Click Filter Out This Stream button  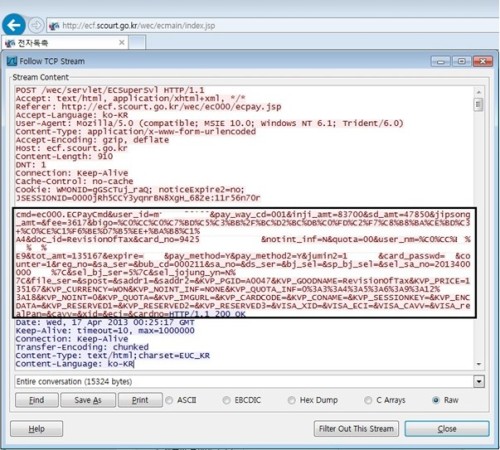coord(356,429)
